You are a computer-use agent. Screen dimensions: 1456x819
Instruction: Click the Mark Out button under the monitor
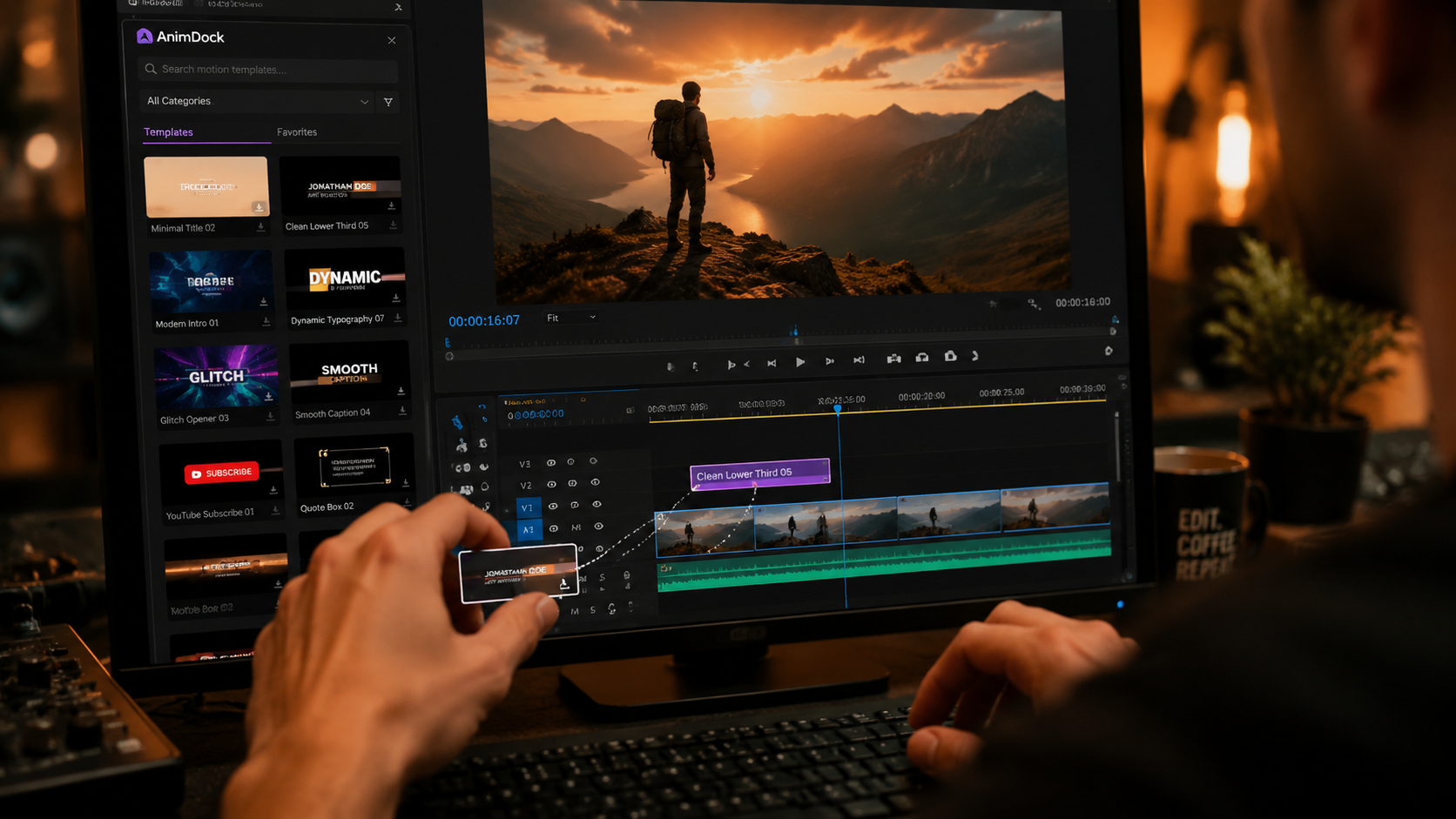(695, 366)
